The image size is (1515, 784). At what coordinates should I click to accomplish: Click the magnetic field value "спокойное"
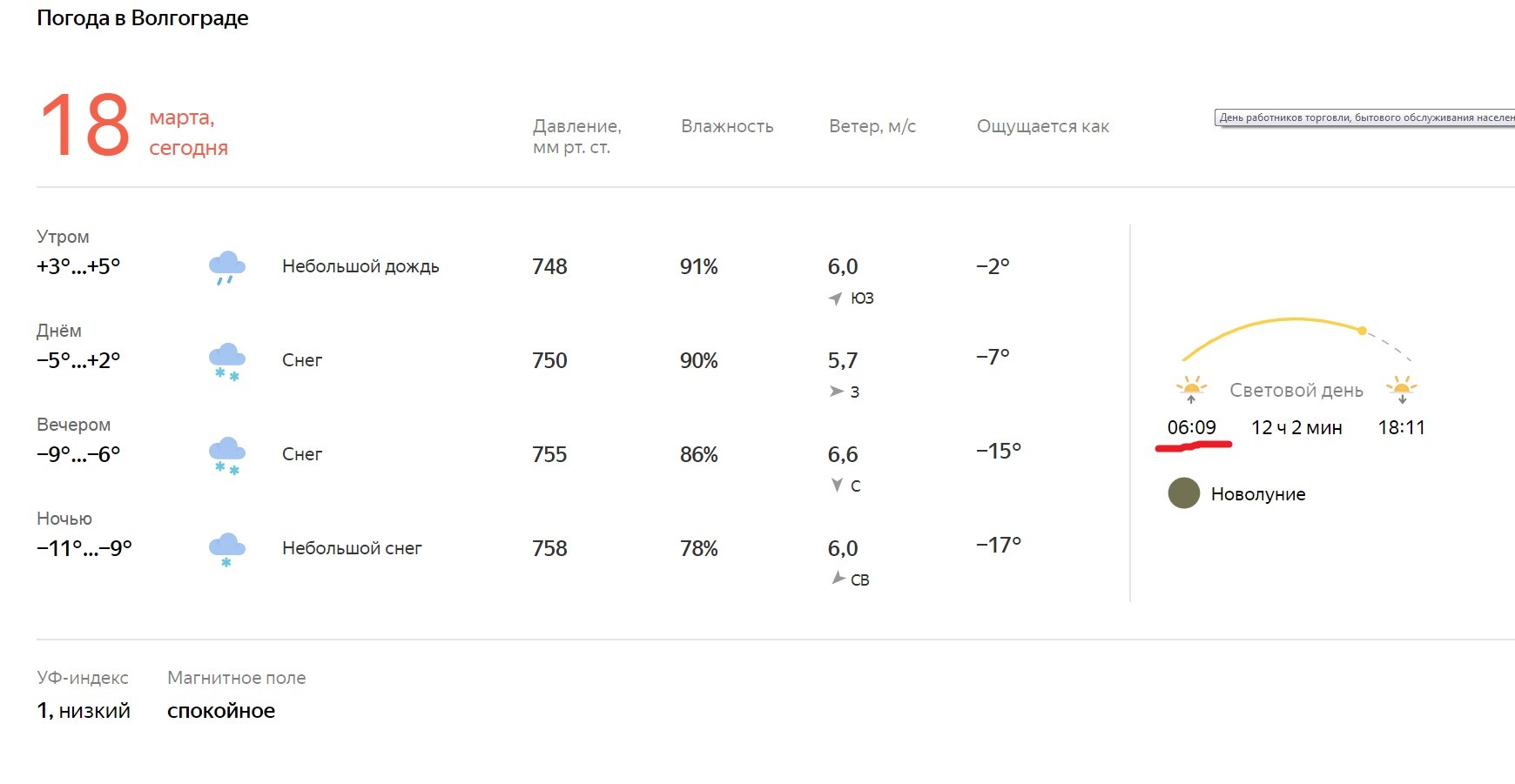tap(221, 711)
